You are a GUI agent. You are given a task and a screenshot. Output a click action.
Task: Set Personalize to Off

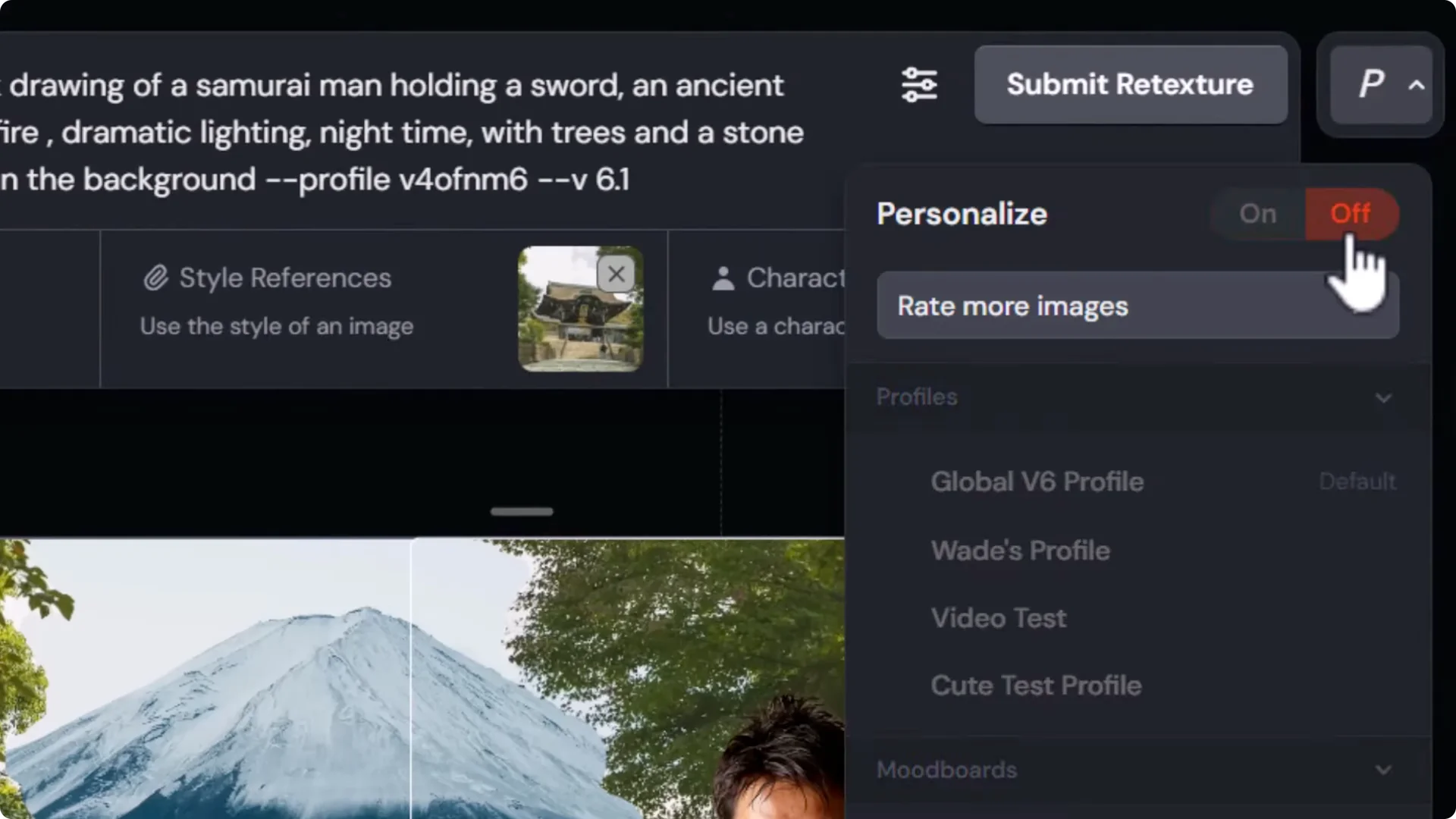coord(1350,213)
